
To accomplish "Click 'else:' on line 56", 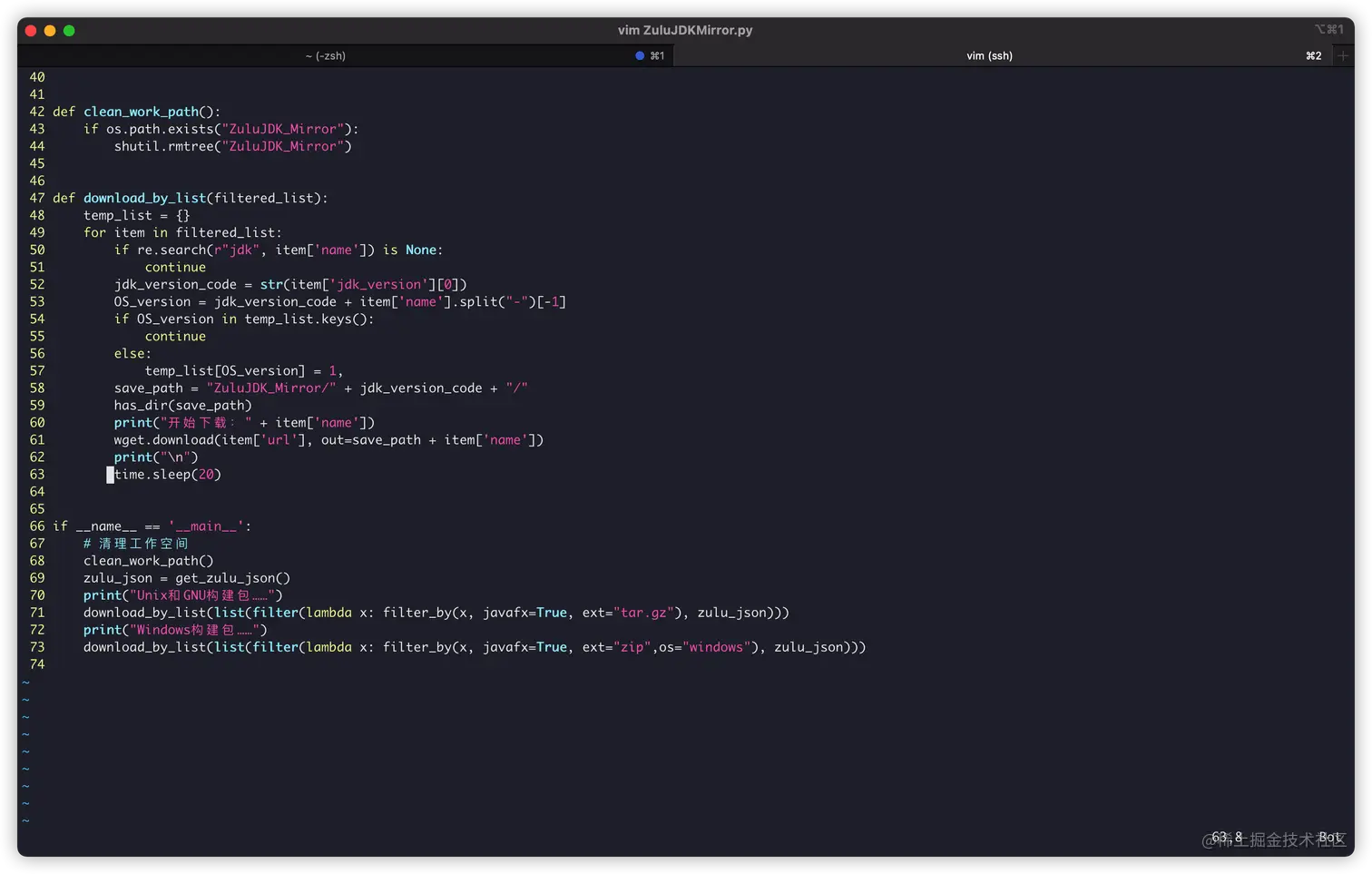I will click(132, 353).
